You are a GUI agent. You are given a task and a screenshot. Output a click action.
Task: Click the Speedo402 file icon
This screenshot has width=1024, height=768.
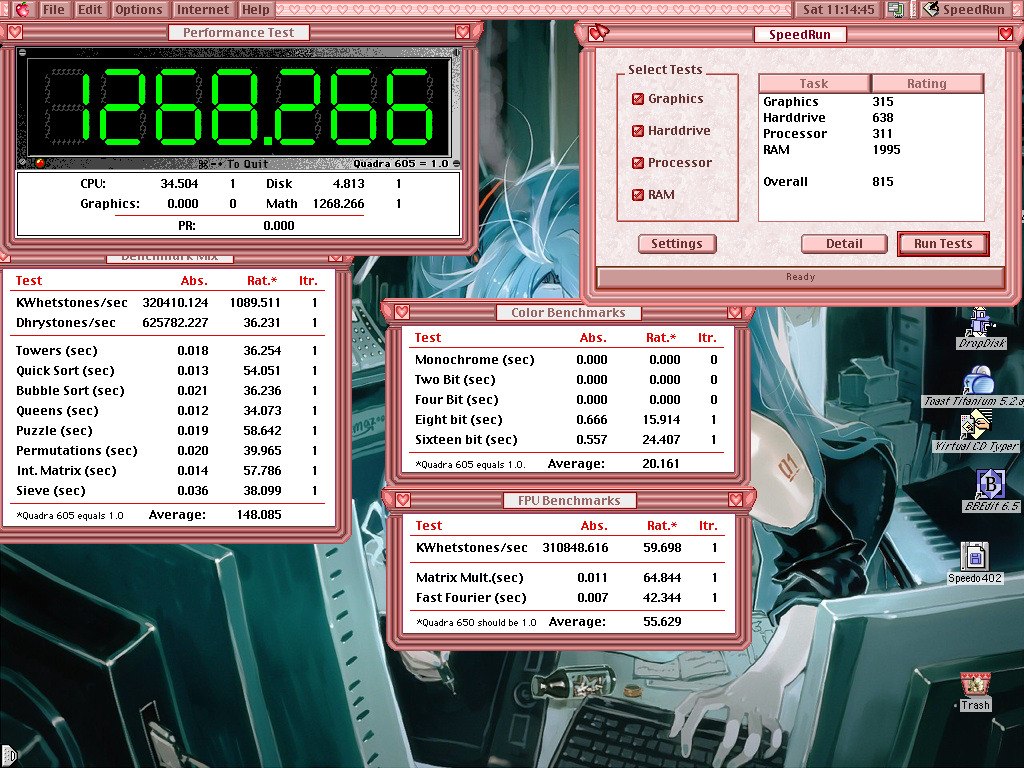tap(974, 556)
